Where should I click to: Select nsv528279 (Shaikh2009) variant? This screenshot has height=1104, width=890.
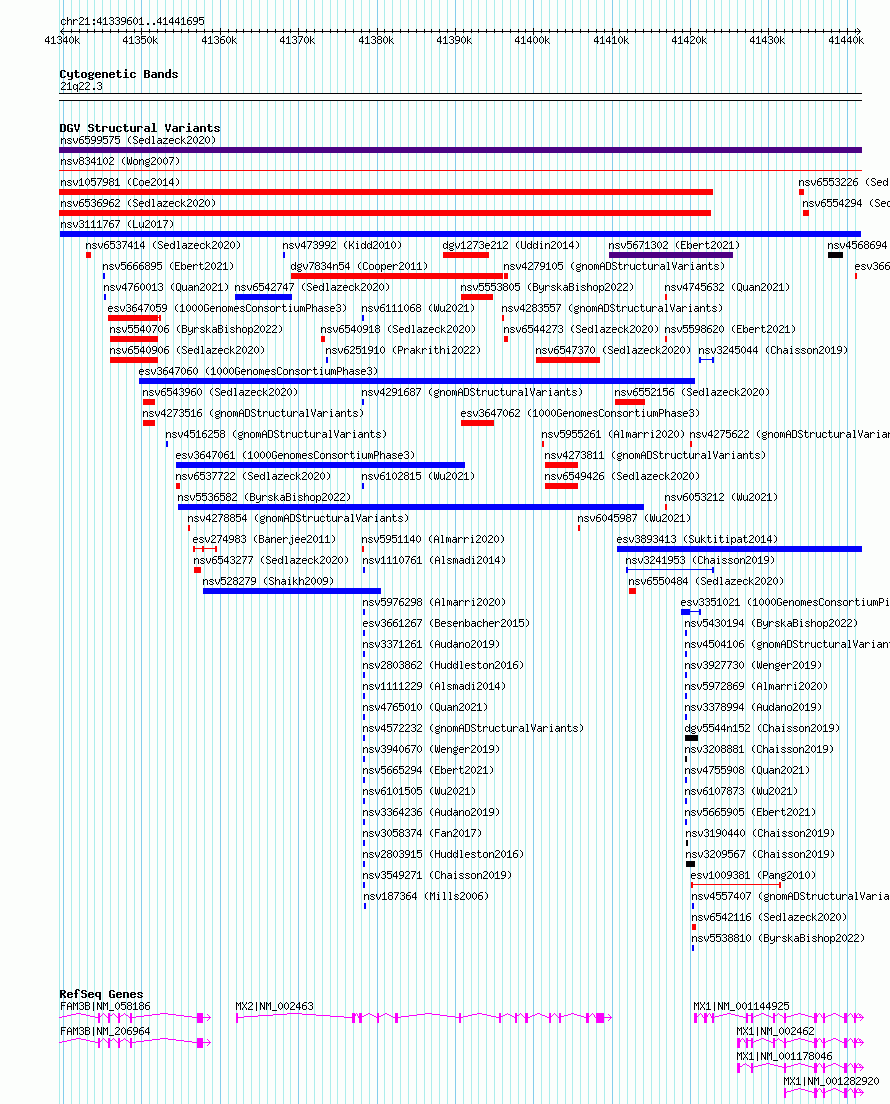coord(268,582)
